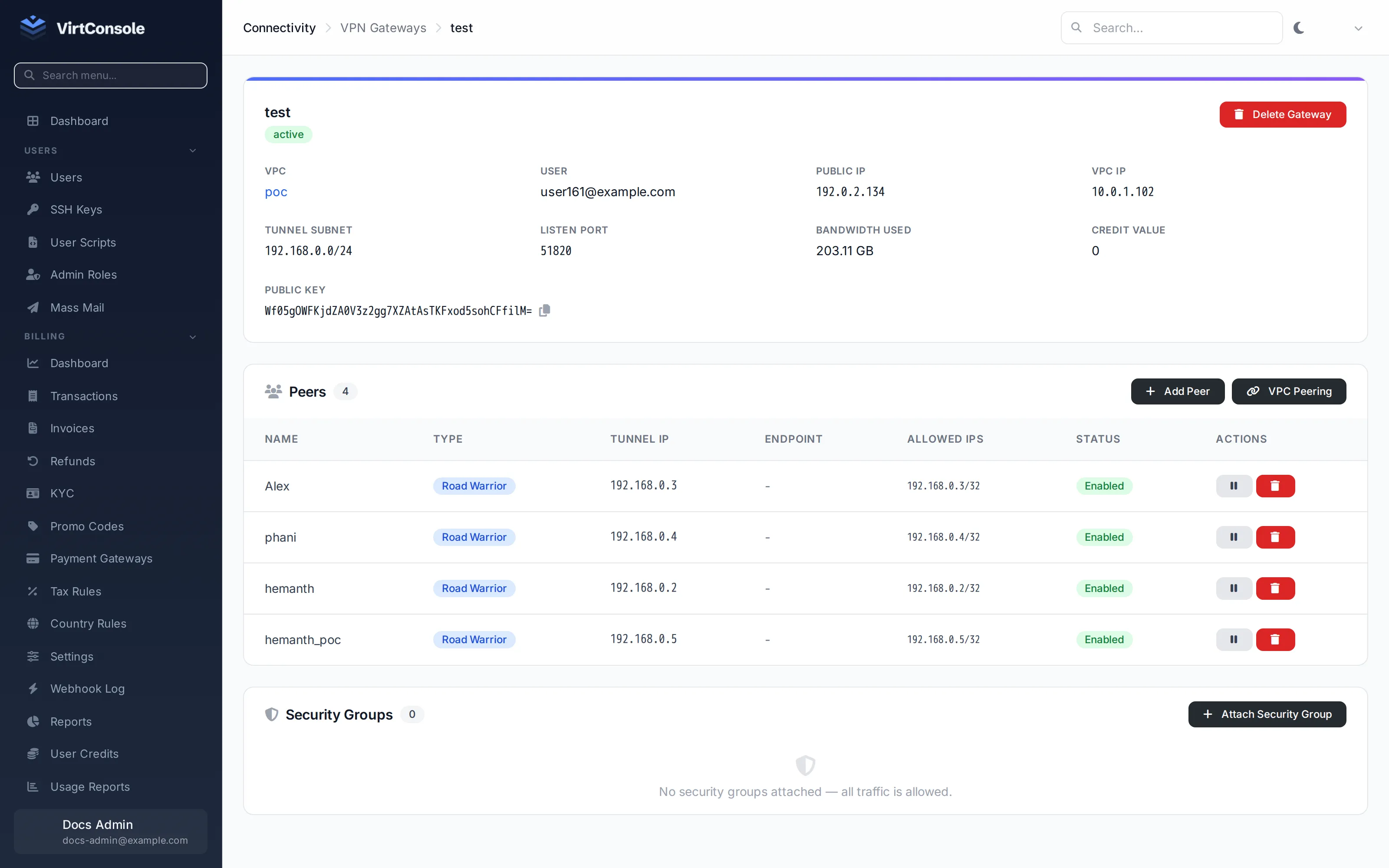Click the Webhook Log bolt icon
This screenshot has height=868, width=1389.
(x=33, y=688)
